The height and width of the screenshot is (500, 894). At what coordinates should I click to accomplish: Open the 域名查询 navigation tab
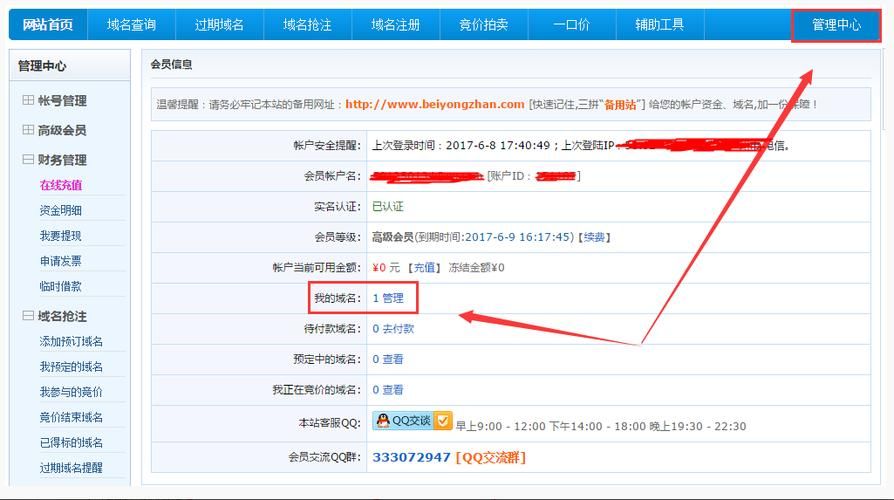tap(131, 25)
